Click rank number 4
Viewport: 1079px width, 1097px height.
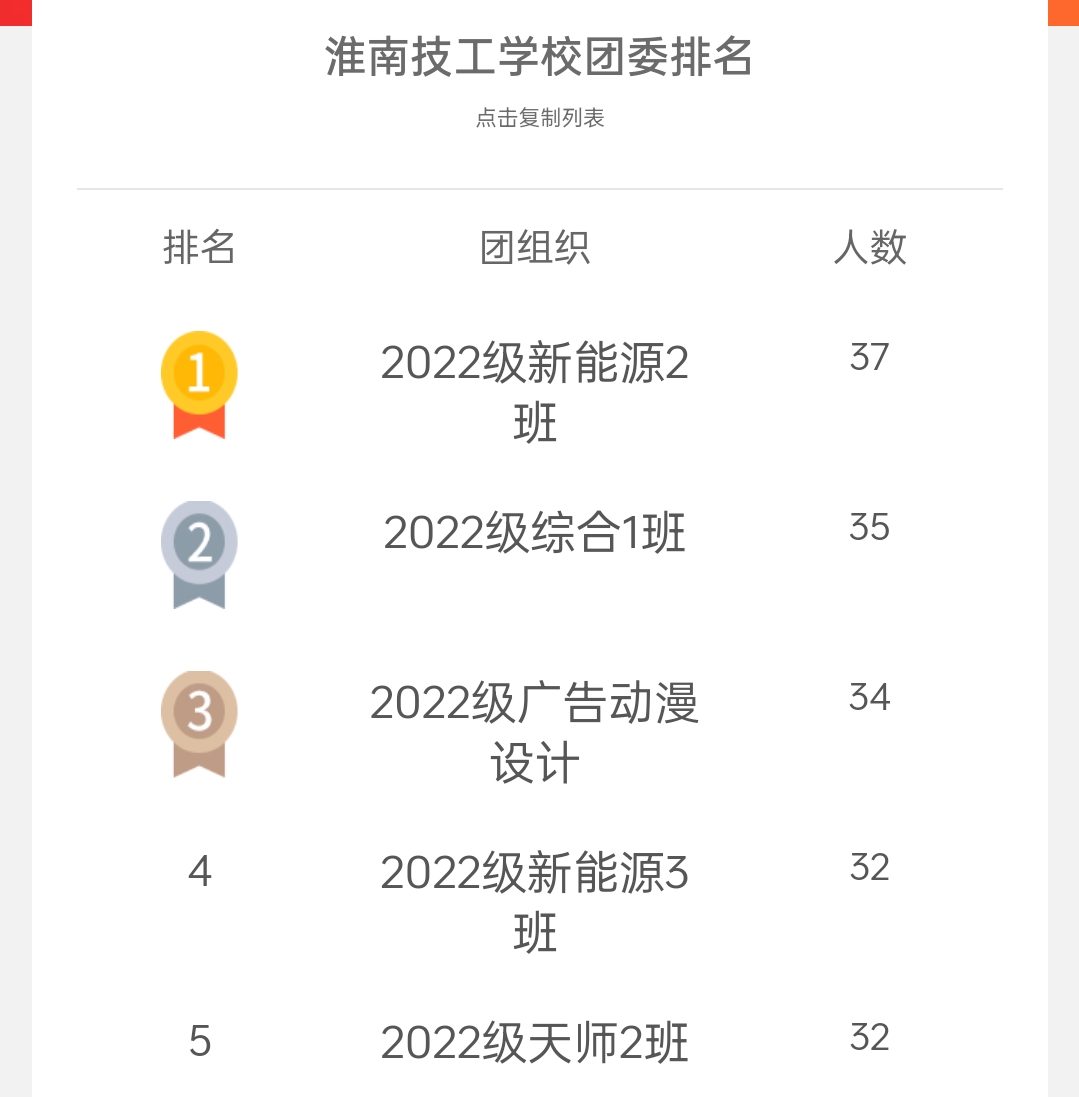pos(199,872)
